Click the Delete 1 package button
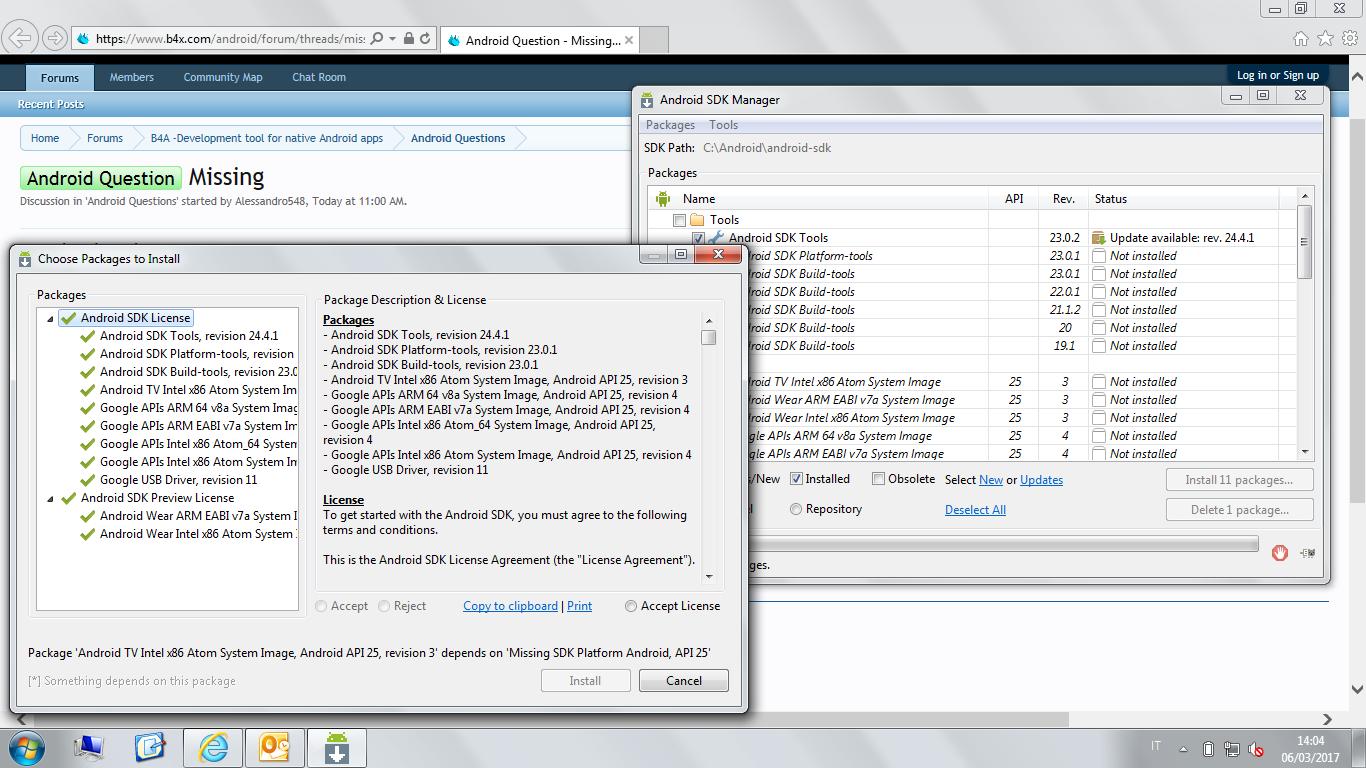Image resolution: width=1366 pixels, height=768 pixels. pos(1239,510)
